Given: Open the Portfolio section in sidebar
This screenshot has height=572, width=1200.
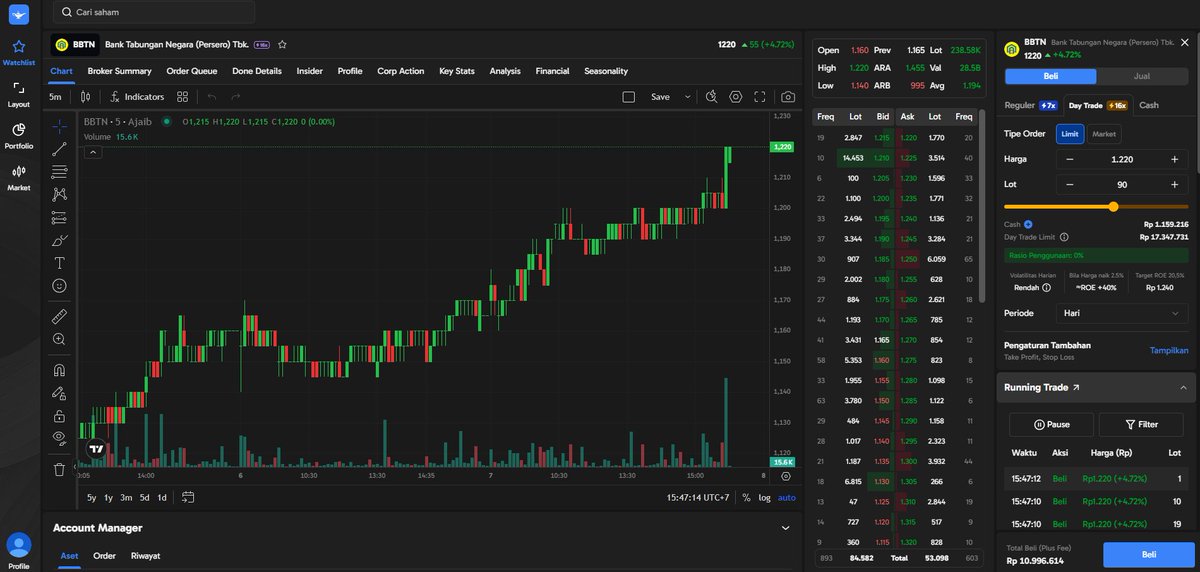Looking at the screenshot, I should tap(18, 136).
